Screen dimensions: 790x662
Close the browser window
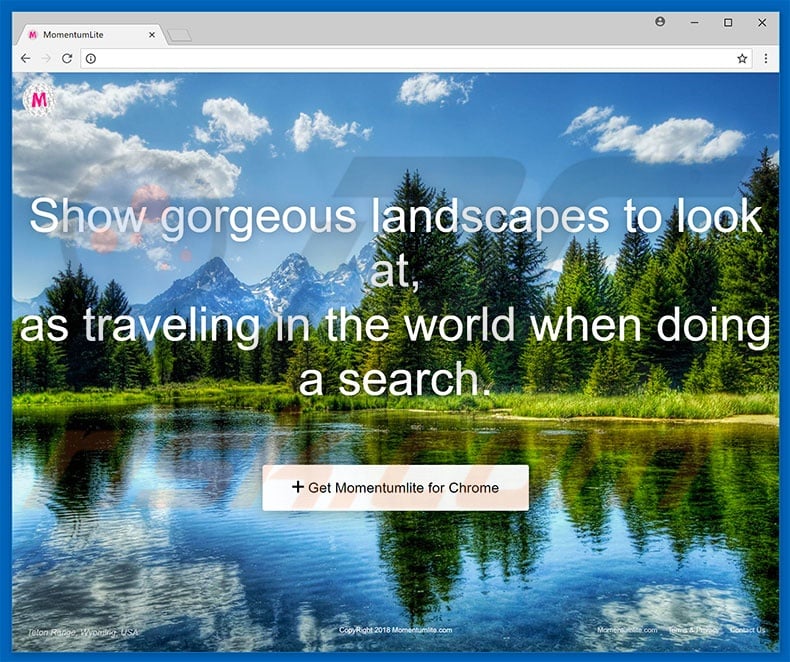pyautogui.click(x=762, y=23)
